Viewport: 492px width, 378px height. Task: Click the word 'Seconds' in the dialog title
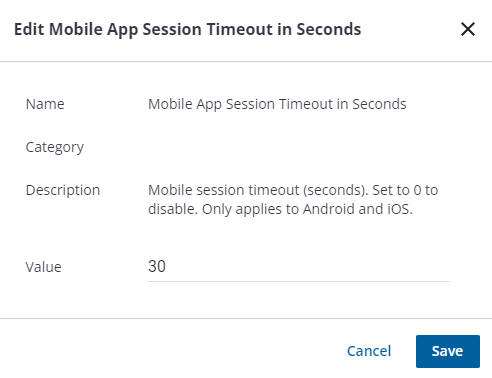tap(329, 29)
